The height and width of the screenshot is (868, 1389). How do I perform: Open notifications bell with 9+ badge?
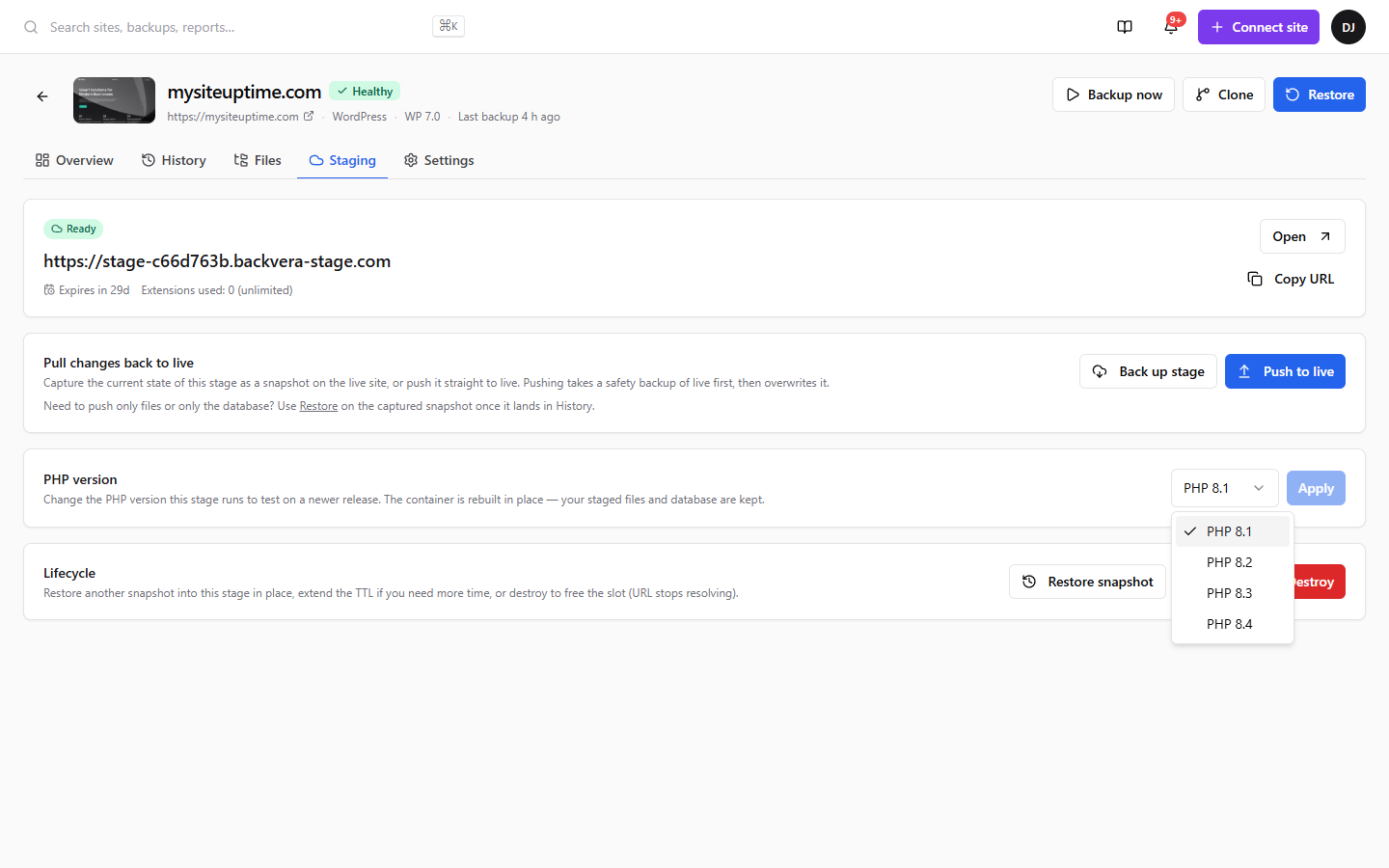coord(1171,27)
